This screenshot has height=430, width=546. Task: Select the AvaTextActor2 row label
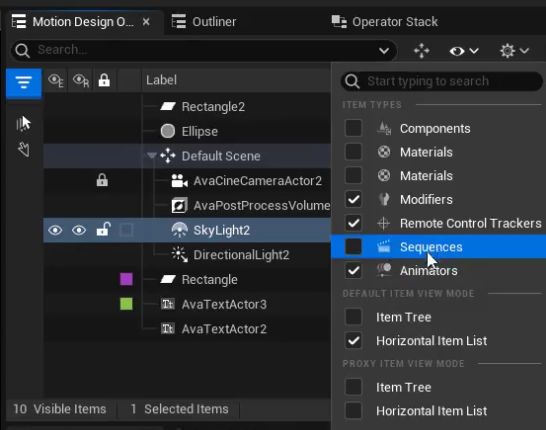[x=224, y=329]
